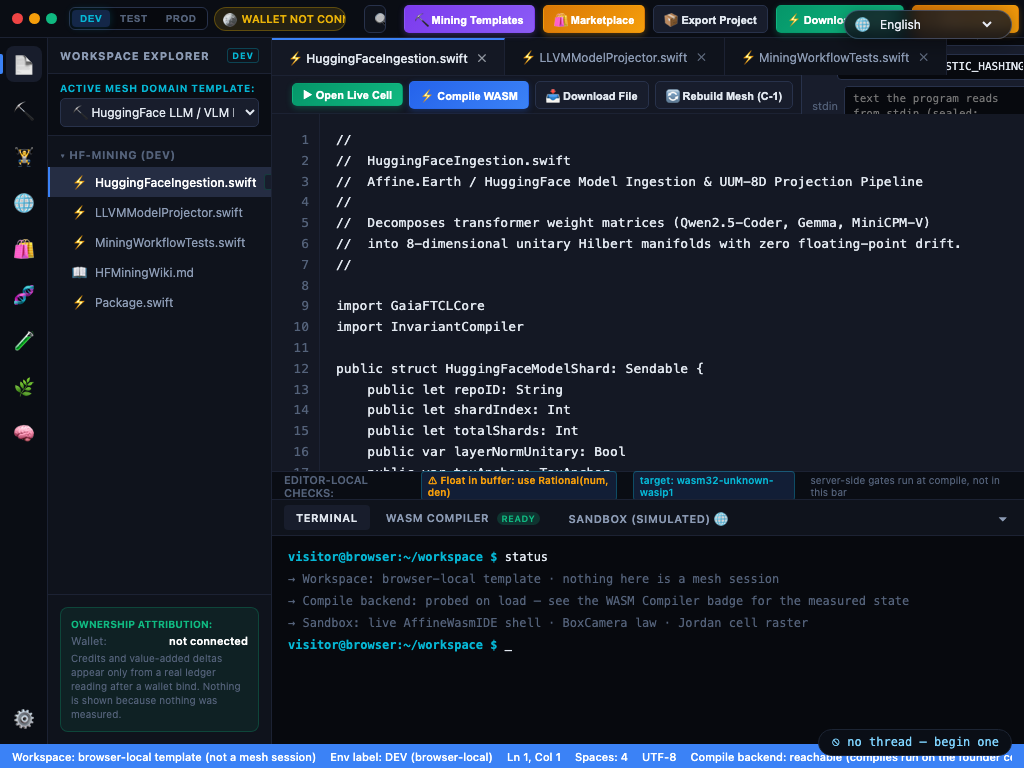Click lightning icon beside Package.swift
The height and width of the screenshot is (768, 1024).
pos(79,302)
